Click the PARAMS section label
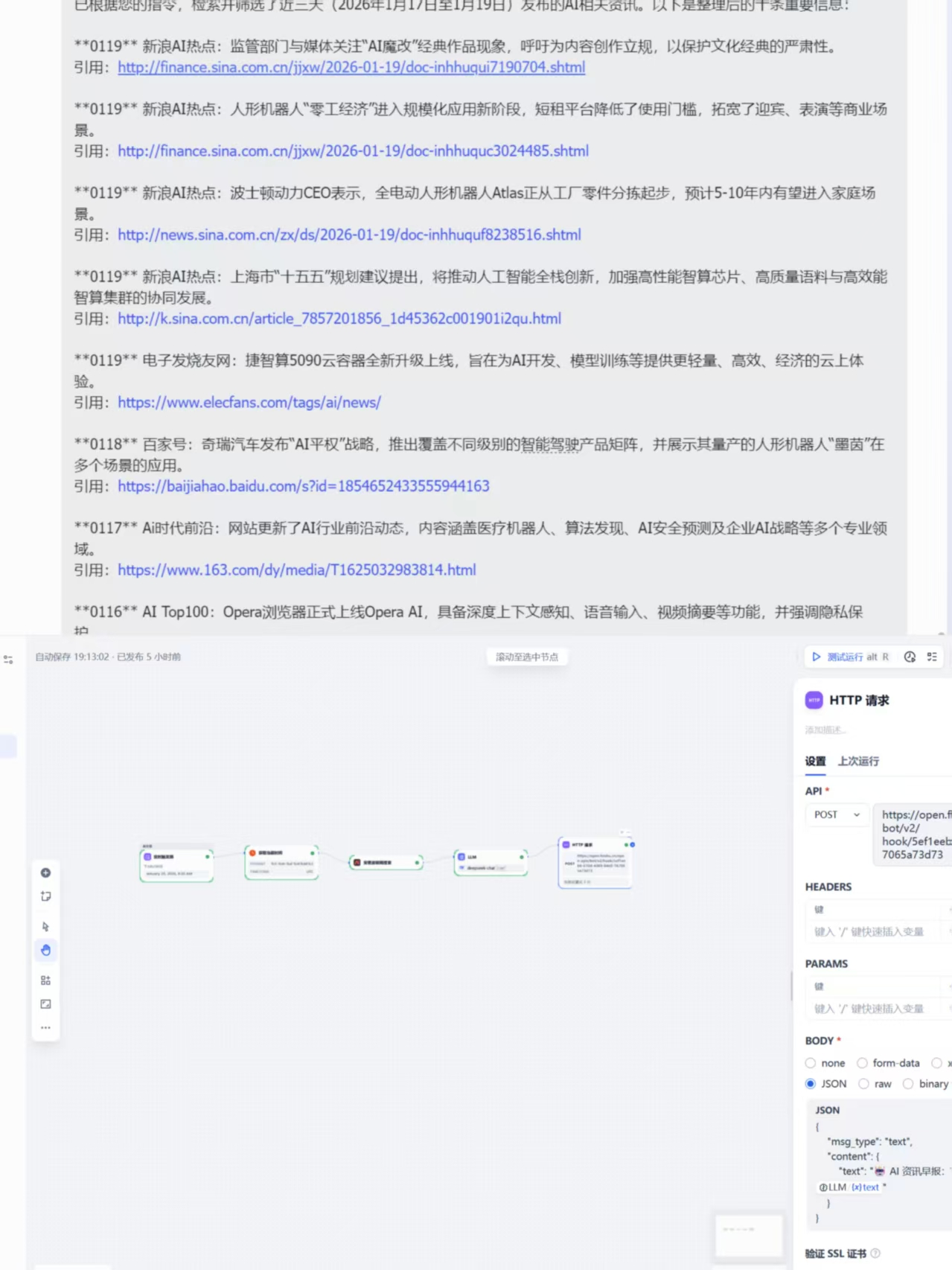952x1270 pixels. (826, 963)
